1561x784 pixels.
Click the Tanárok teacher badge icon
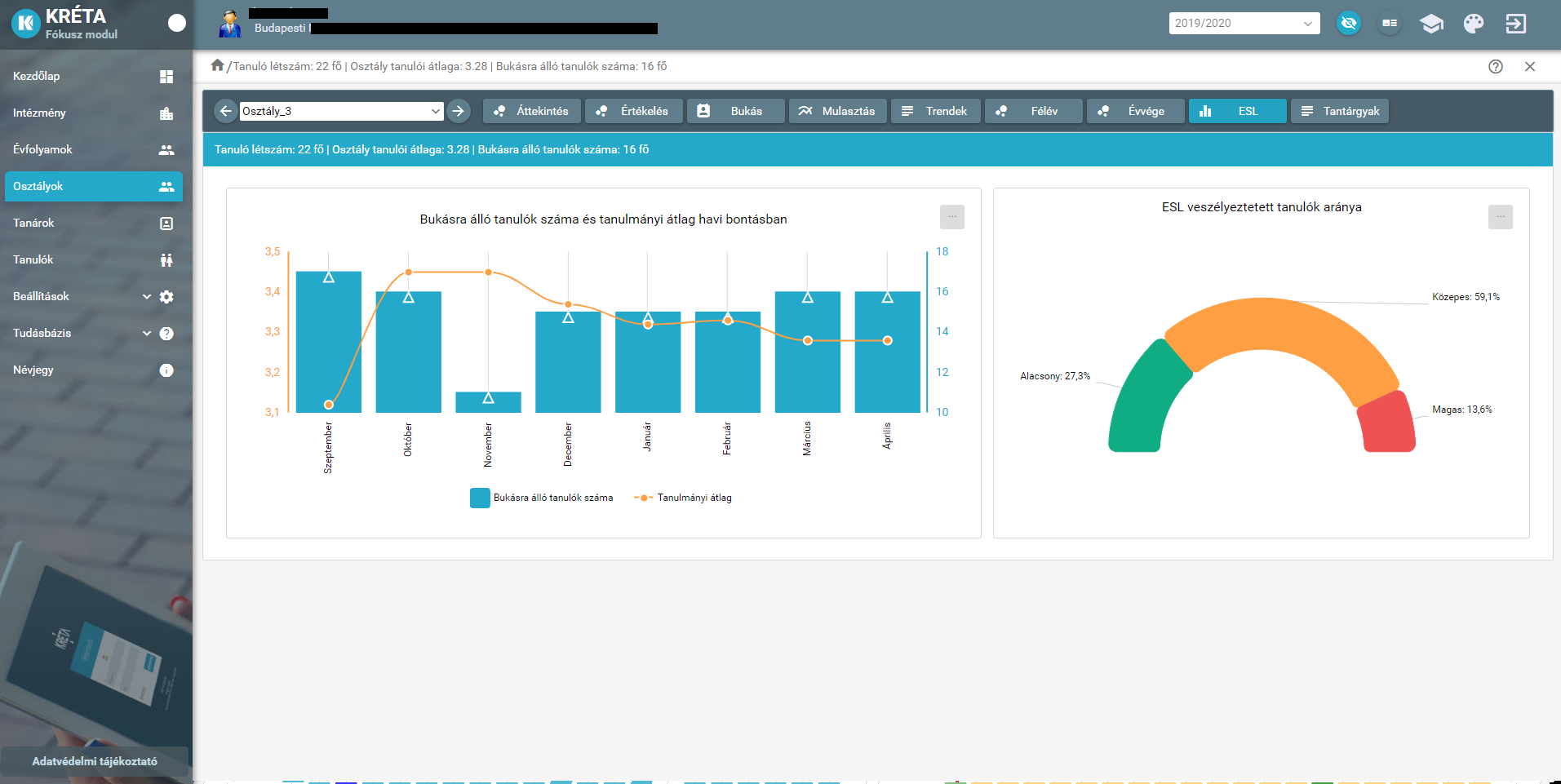[166, 224]
